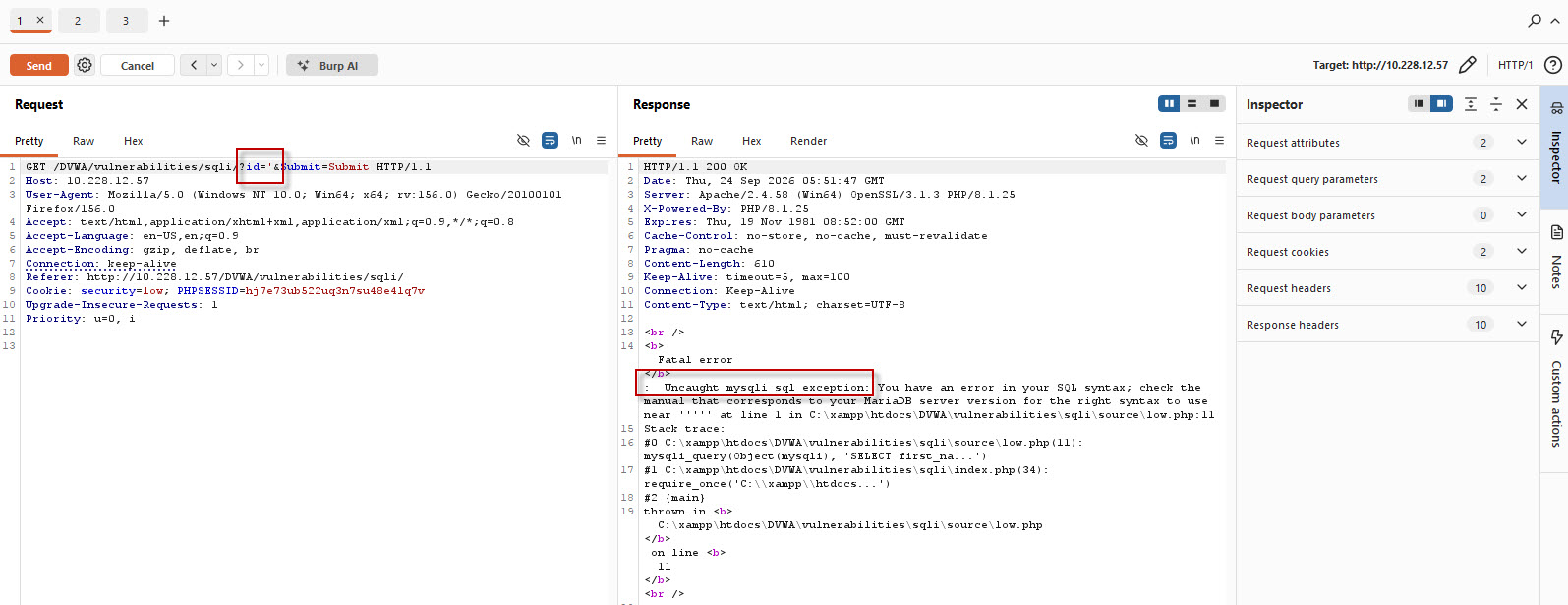Click the 'Fatal error' response text
Viewport: 1568px width, 605px height.
695,360
